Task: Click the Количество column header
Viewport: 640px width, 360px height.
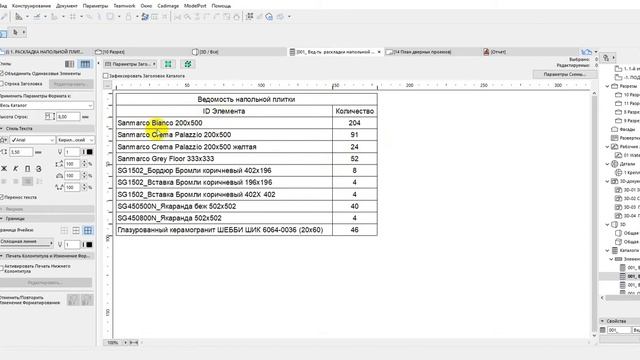Action: click(355, 111)
